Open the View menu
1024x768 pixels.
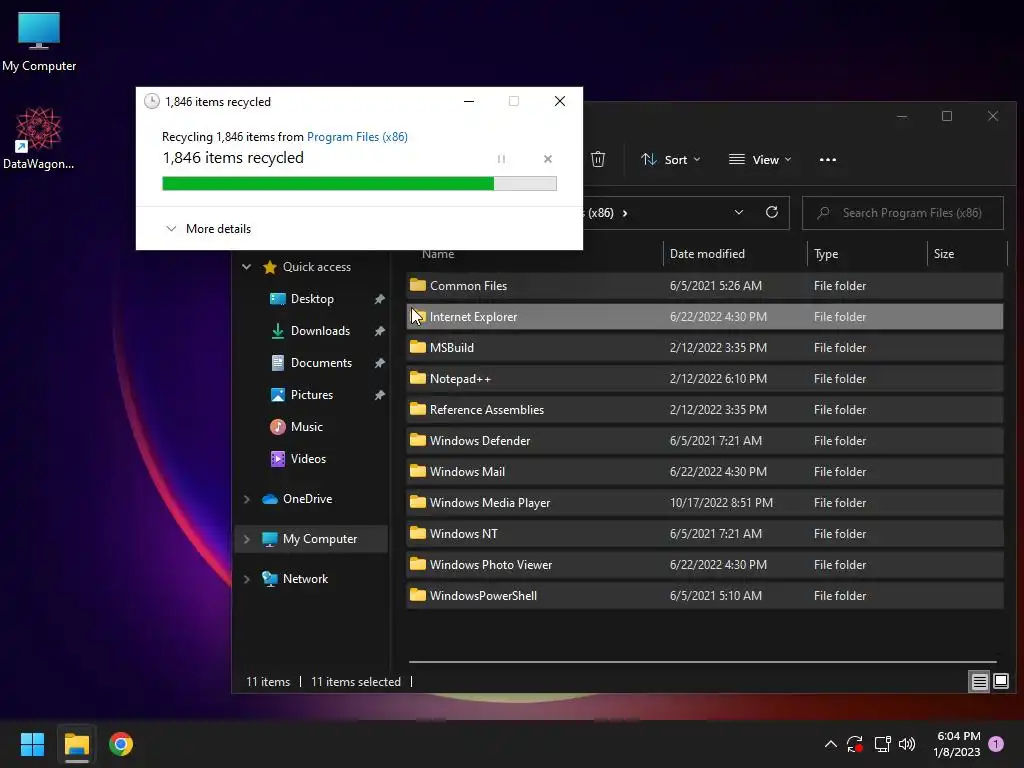[760, 159]
